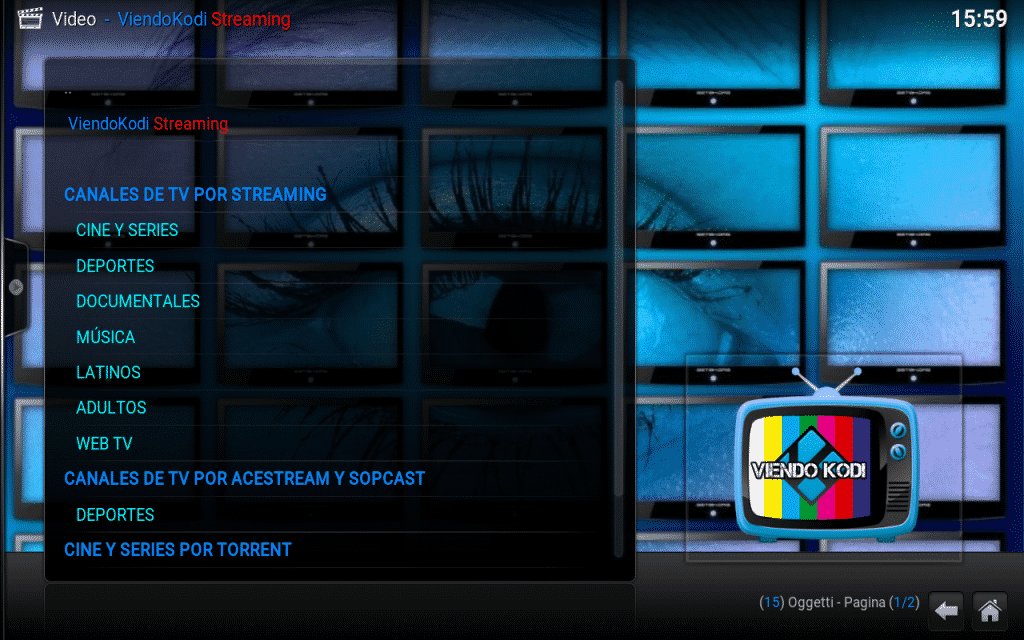Open the CINE Y SERIES entry
The width and height of the screenshot is (1024, 640).
[127, 230]
